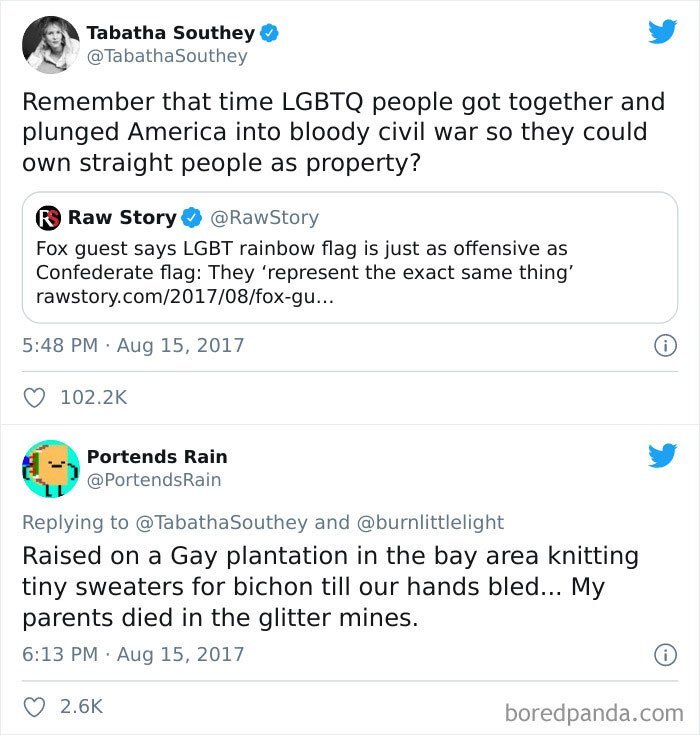Click the Twitter bird icon on Portends Rain's reply
The height and width of the screenshot is (735, 700).
662,456
